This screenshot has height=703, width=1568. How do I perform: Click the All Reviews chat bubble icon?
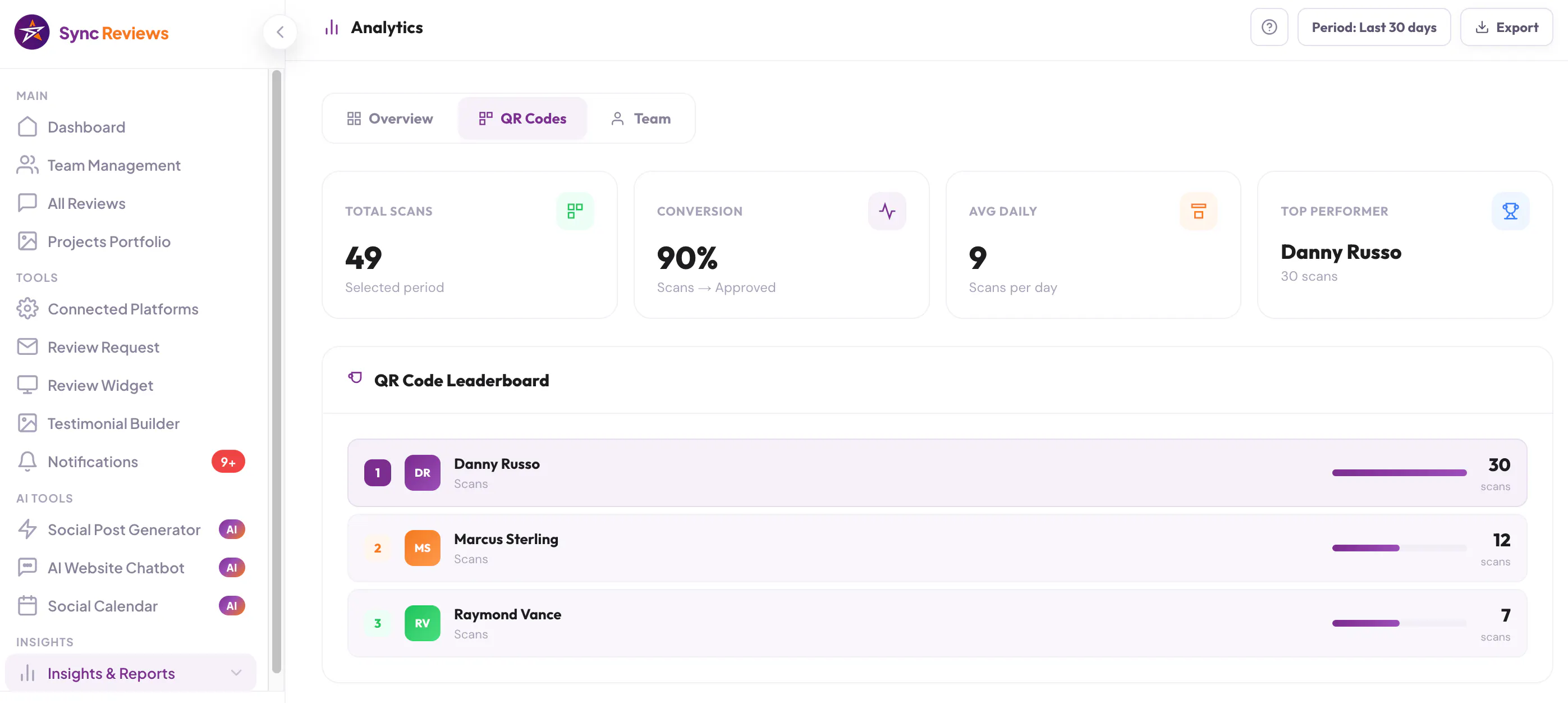click(27, 203)
